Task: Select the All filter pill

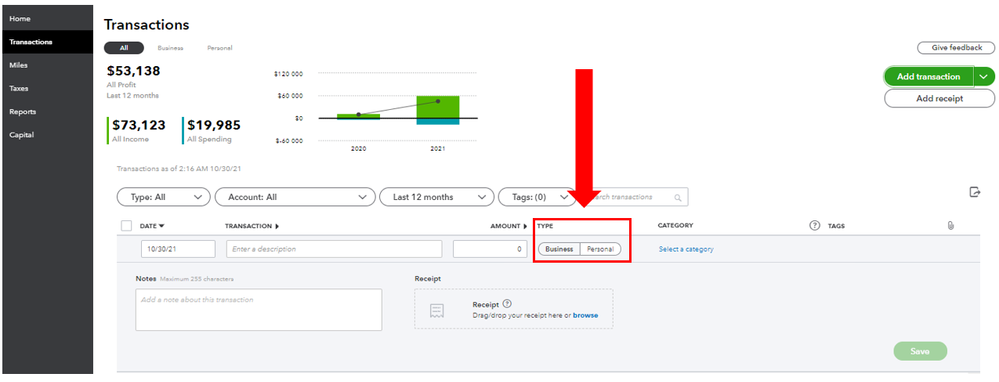Action: click(x=124, y=48)
